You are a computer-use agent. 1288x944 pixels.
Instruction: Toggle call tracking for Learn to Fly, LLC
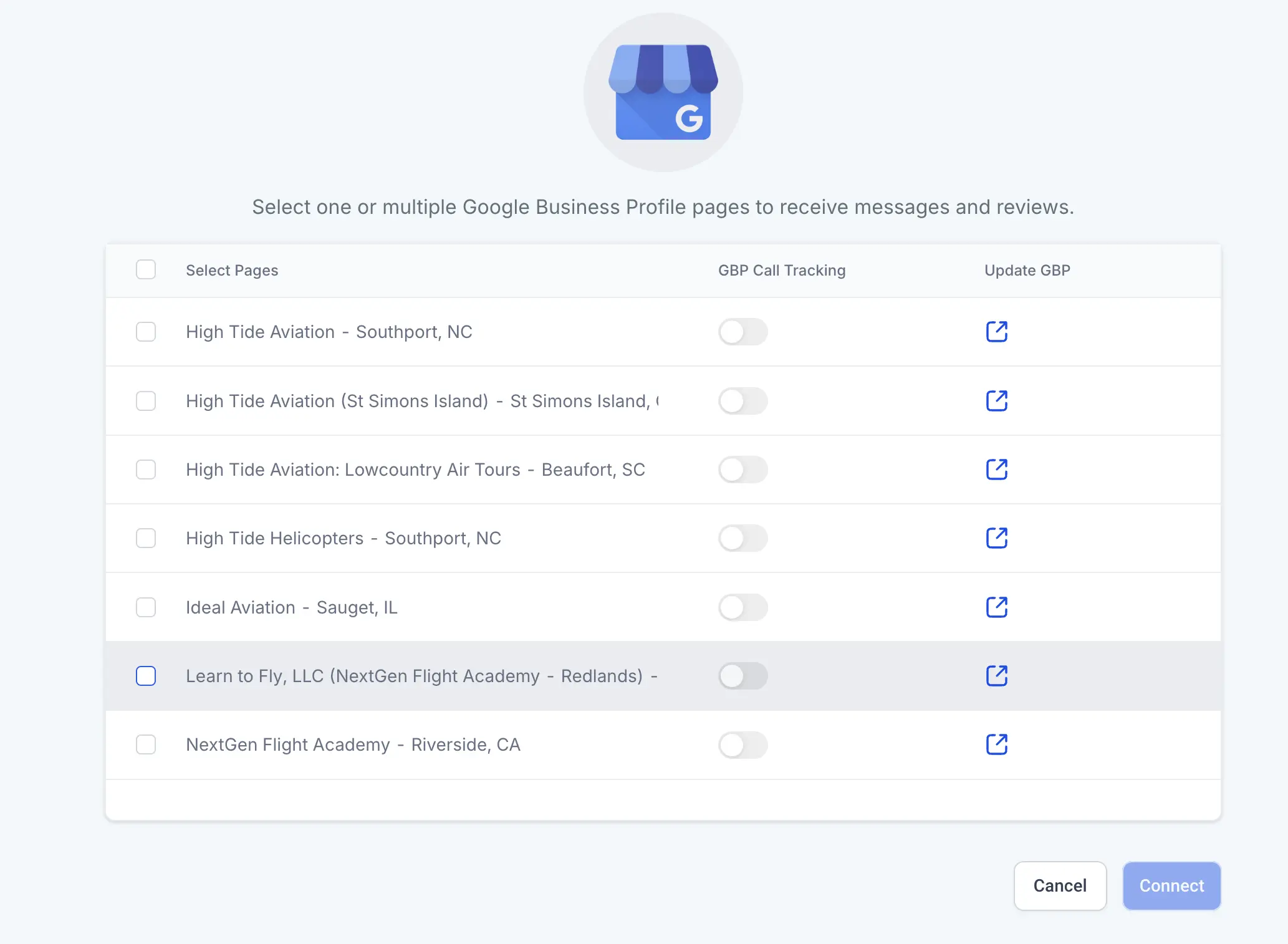pyautogui.click(x=743, y=676)
